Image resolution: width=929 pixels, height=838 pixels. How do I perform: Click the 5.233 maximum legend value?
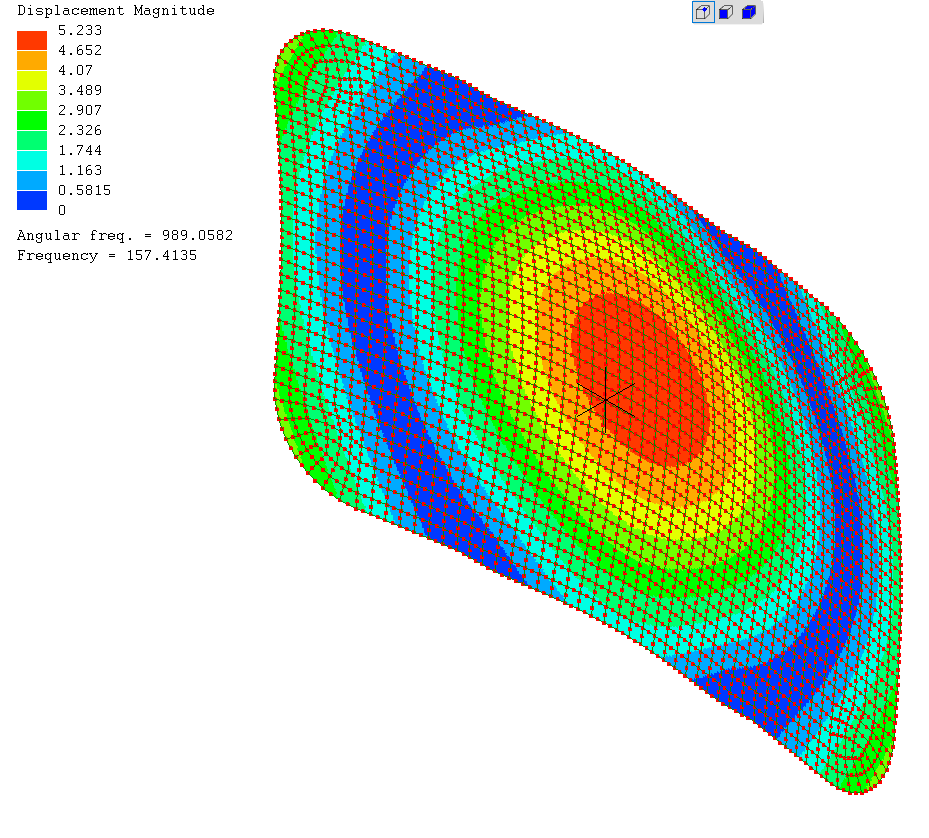(80, 30)
